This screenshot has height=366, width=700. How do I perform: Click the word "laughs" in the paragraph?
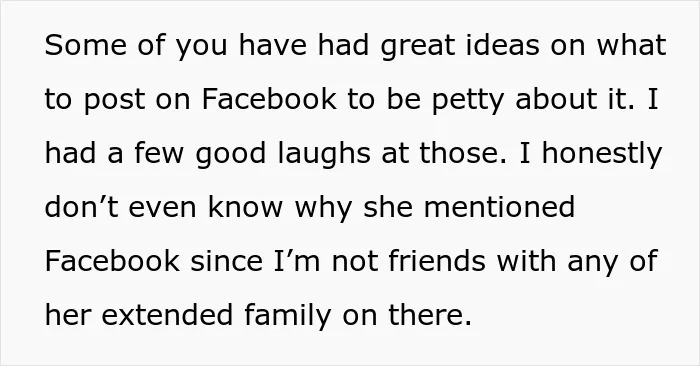coord(324,154)
